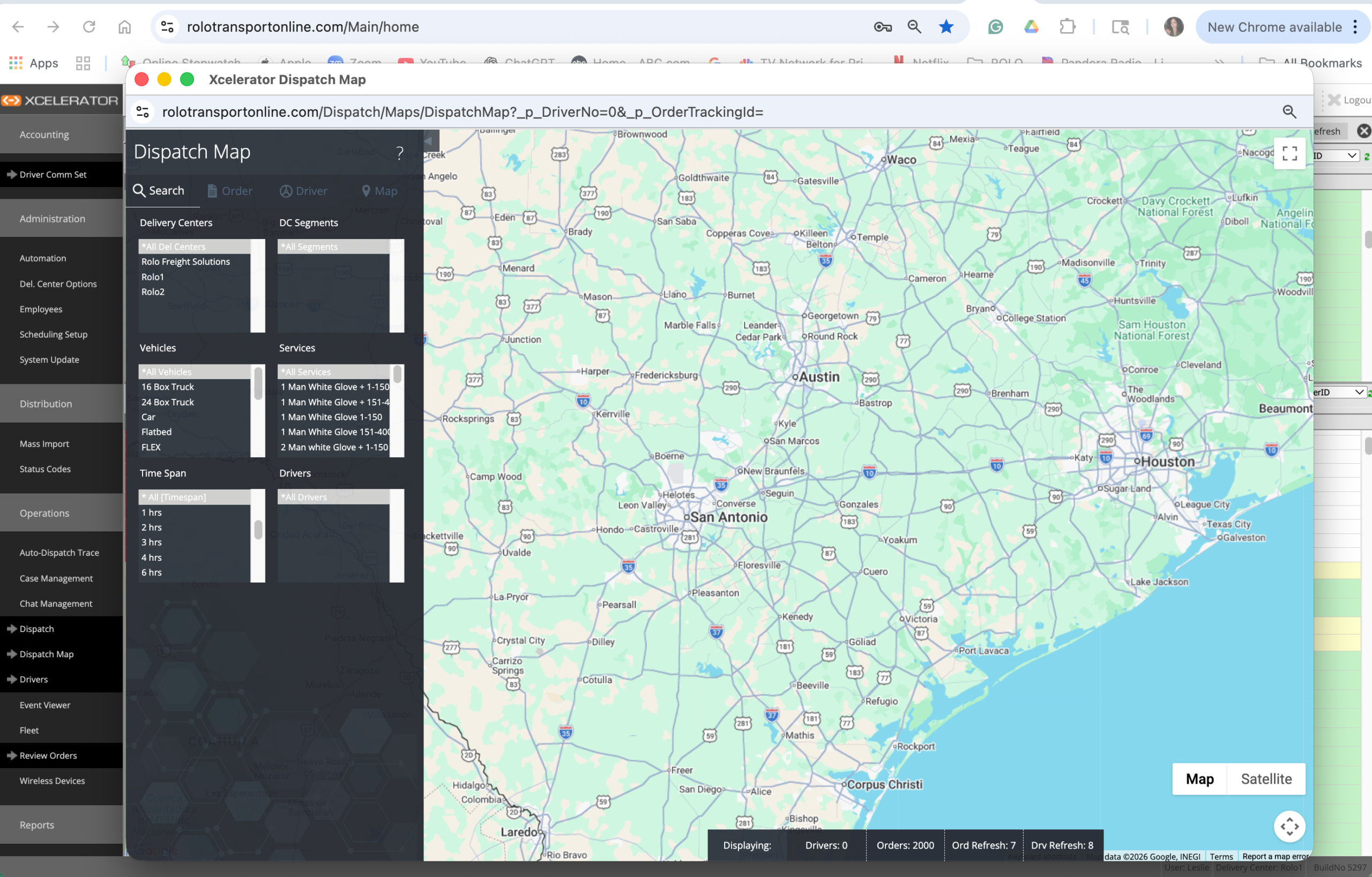Expand the Accounting menu section
1372x877 pixels.
pyautogui.click(x=62, y=135)
